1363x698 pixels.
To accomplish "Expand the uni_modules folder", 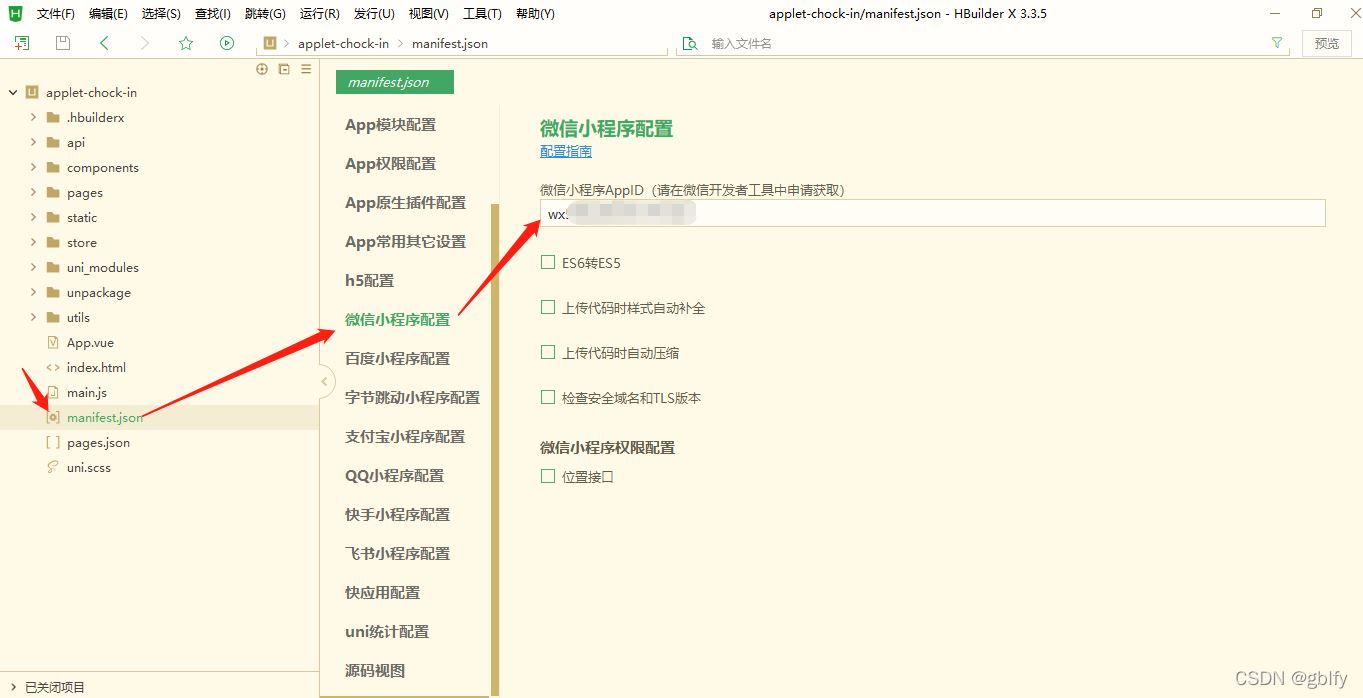I will click(31, 267).
